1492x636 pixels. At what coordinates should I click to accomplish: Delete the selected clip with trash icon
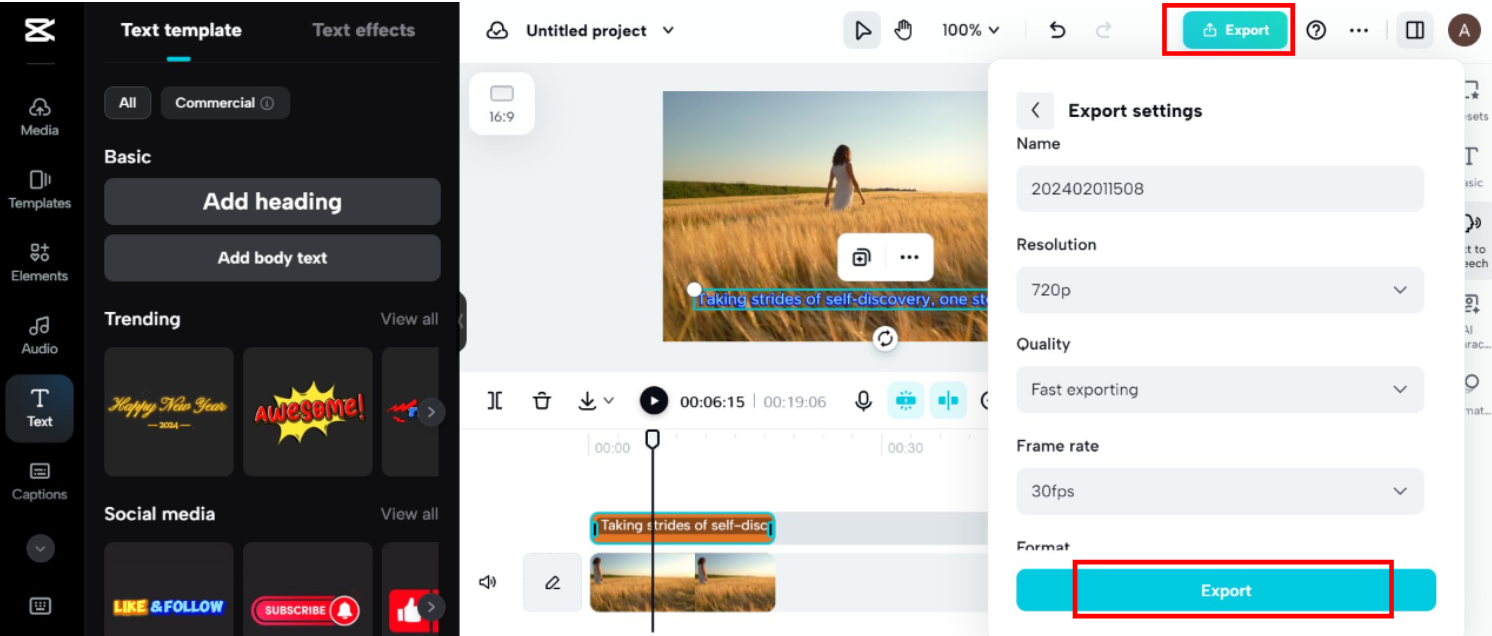coord(542,401)
